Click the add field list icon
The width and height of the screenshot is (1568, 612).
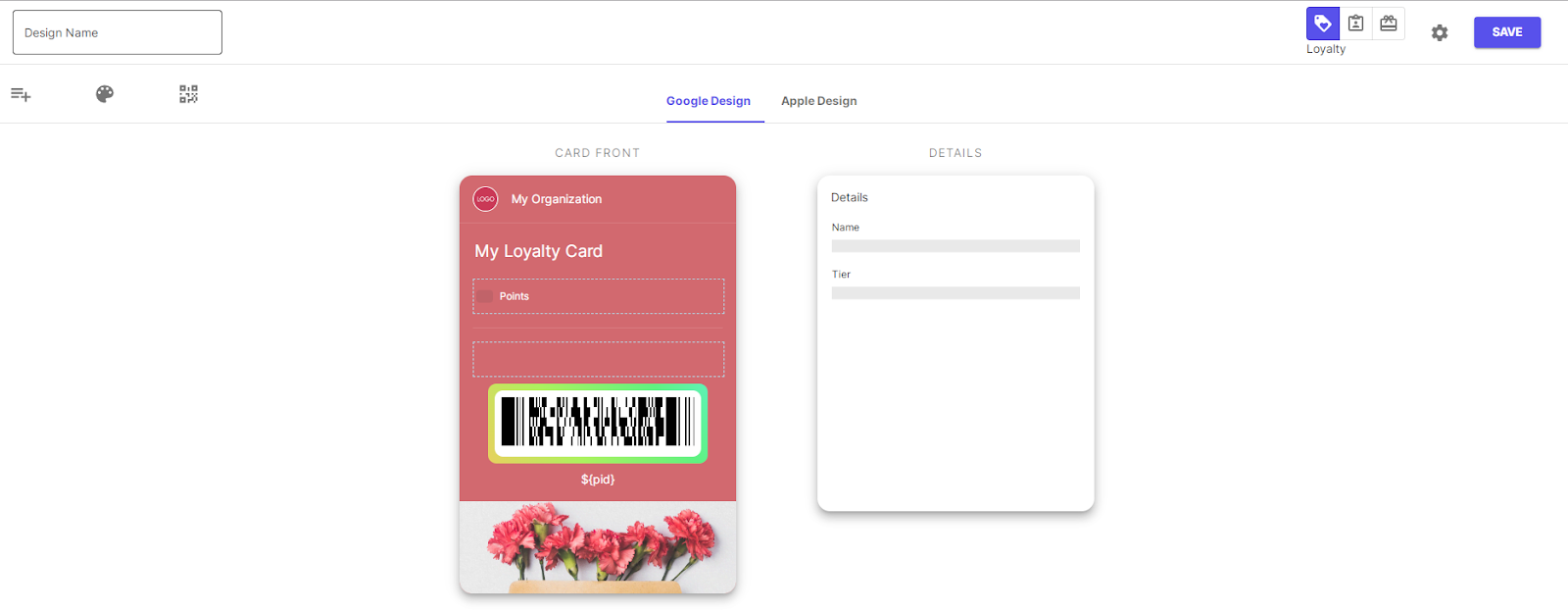point(21,94)
